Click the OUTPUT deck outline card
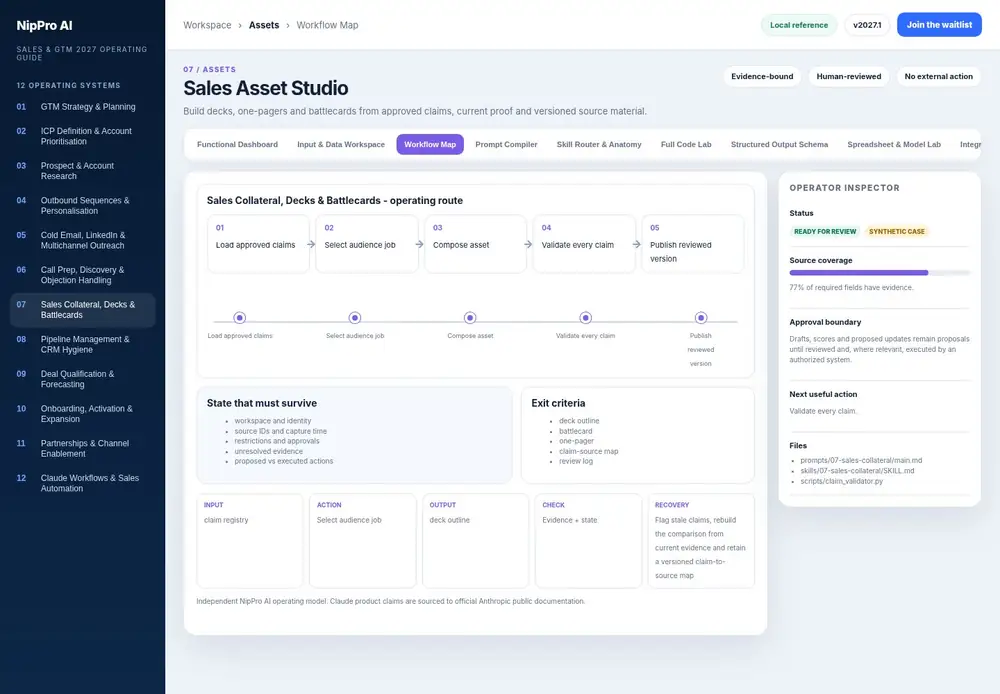The height and width of the screenshot is (694, 1000). click(475, 540)
